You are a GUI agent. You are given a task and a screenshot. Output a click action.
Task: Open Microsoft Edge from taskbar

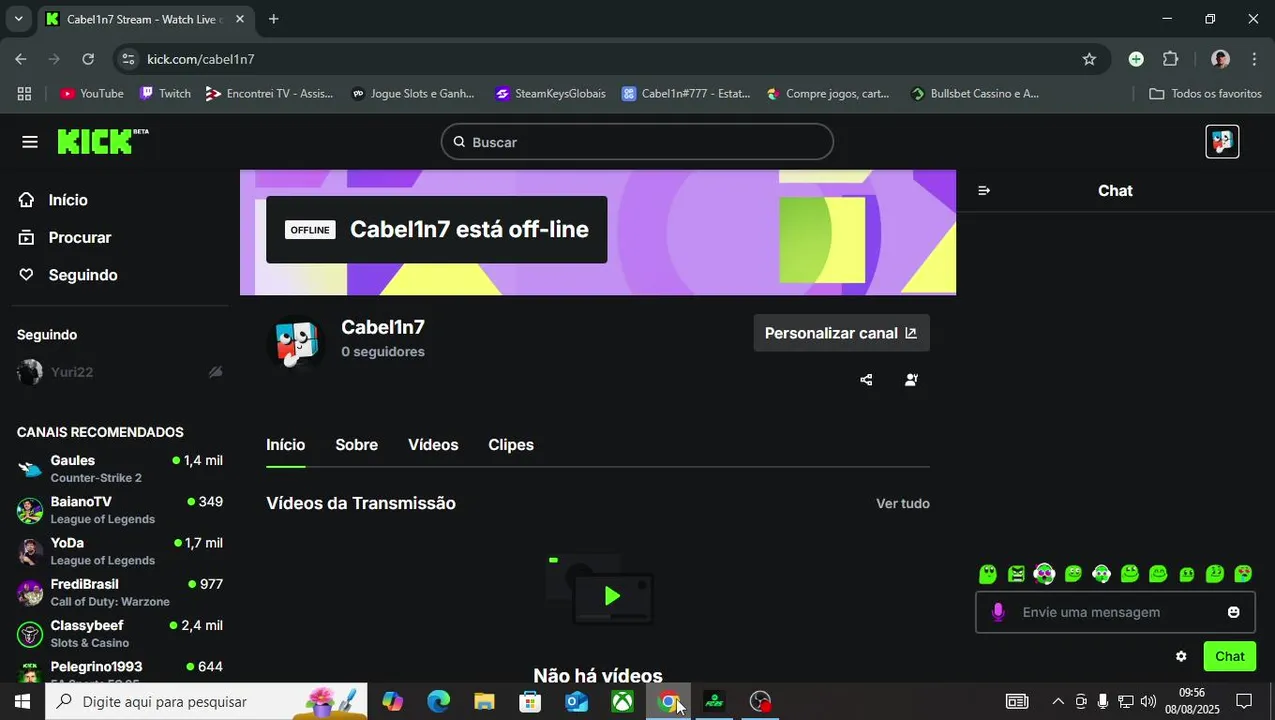point(438,702)
